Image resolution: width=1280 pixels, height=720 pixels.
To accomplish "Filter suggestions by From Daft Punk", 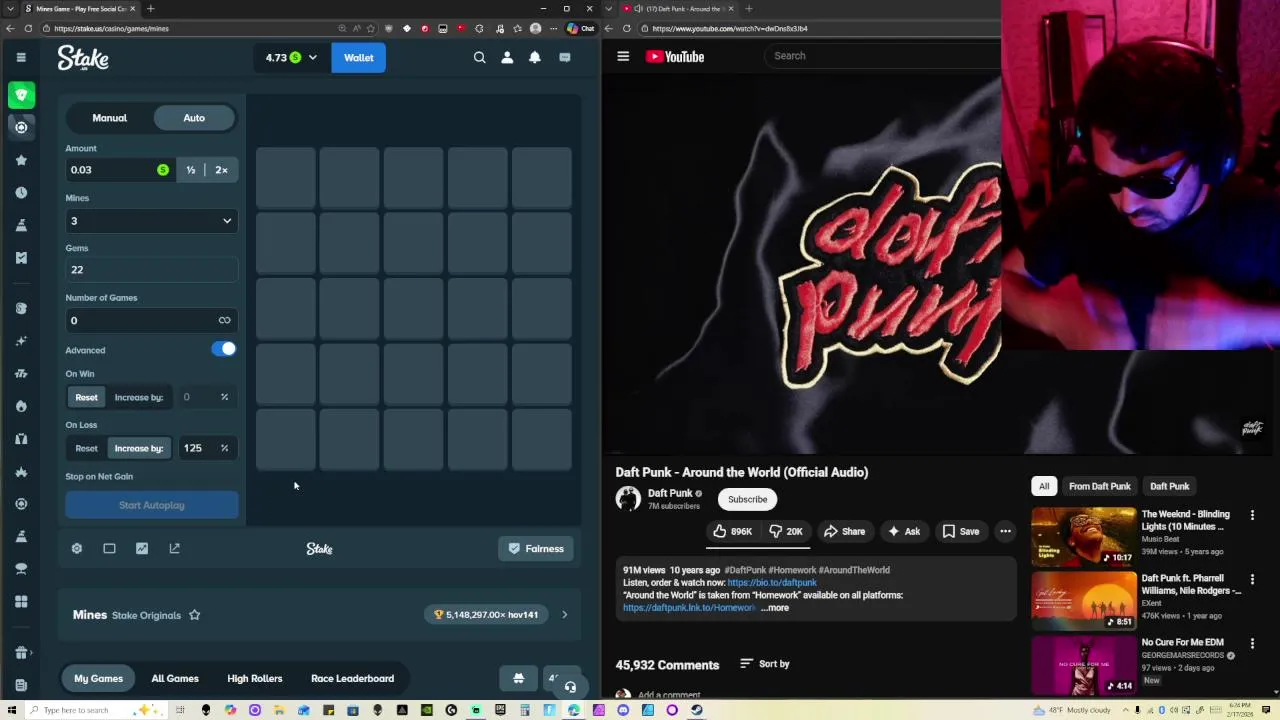I will [1099, 486].
